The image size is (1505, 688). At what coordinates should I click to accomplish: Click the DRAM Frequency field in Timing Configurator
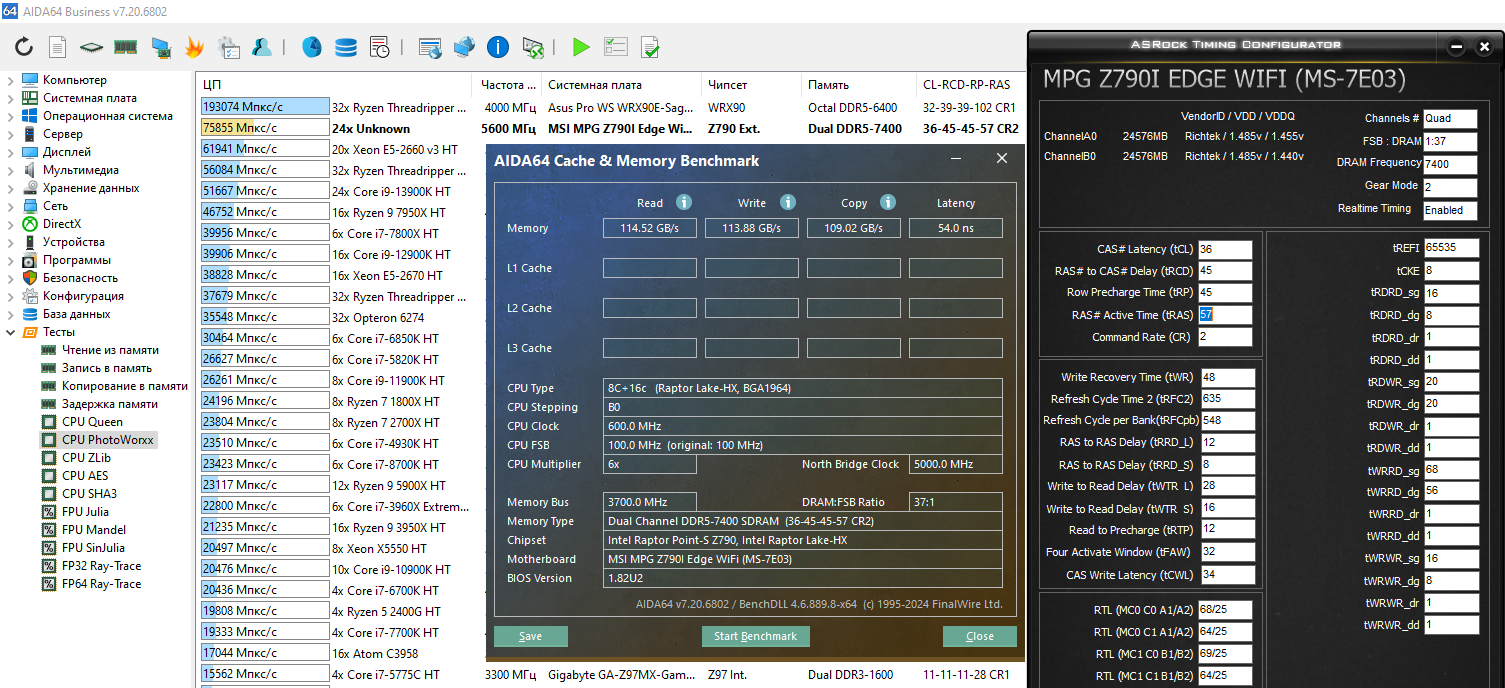click(x=1450, y=164)
